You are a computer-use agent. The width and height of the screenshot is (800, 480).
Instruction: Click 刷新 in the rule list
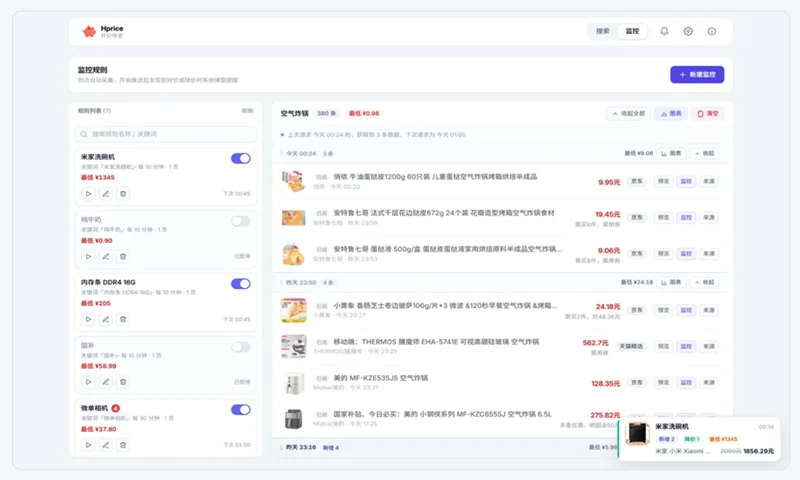point(247,111)
